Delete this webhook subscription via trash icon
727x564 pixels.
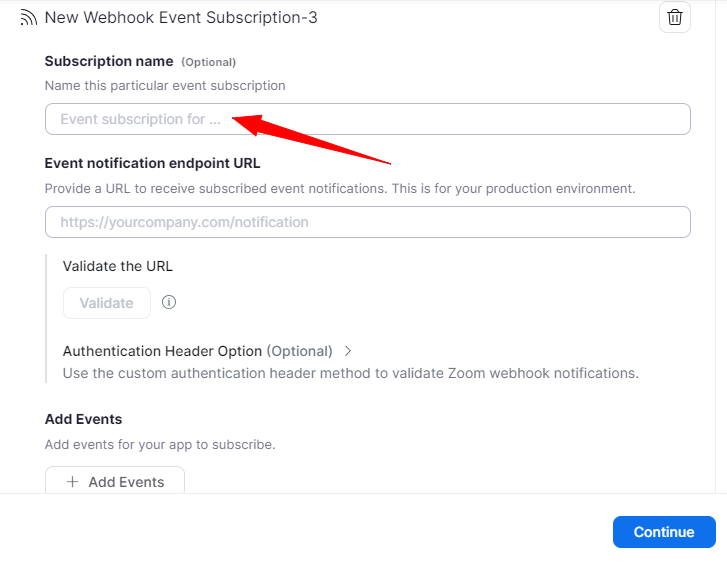tap(675, 17)
